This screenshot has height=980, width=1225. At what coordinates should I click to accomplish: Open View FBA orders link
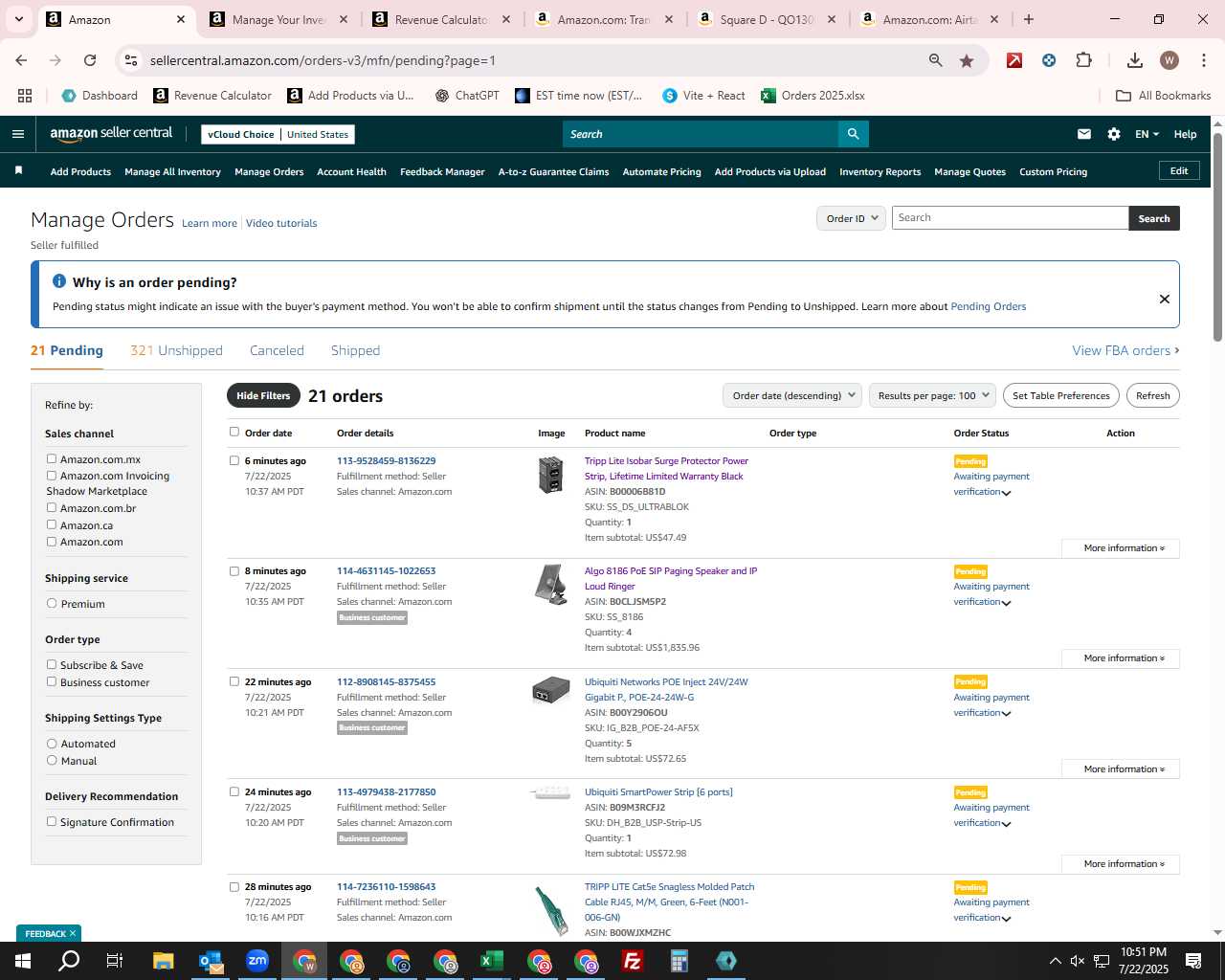1125,350
